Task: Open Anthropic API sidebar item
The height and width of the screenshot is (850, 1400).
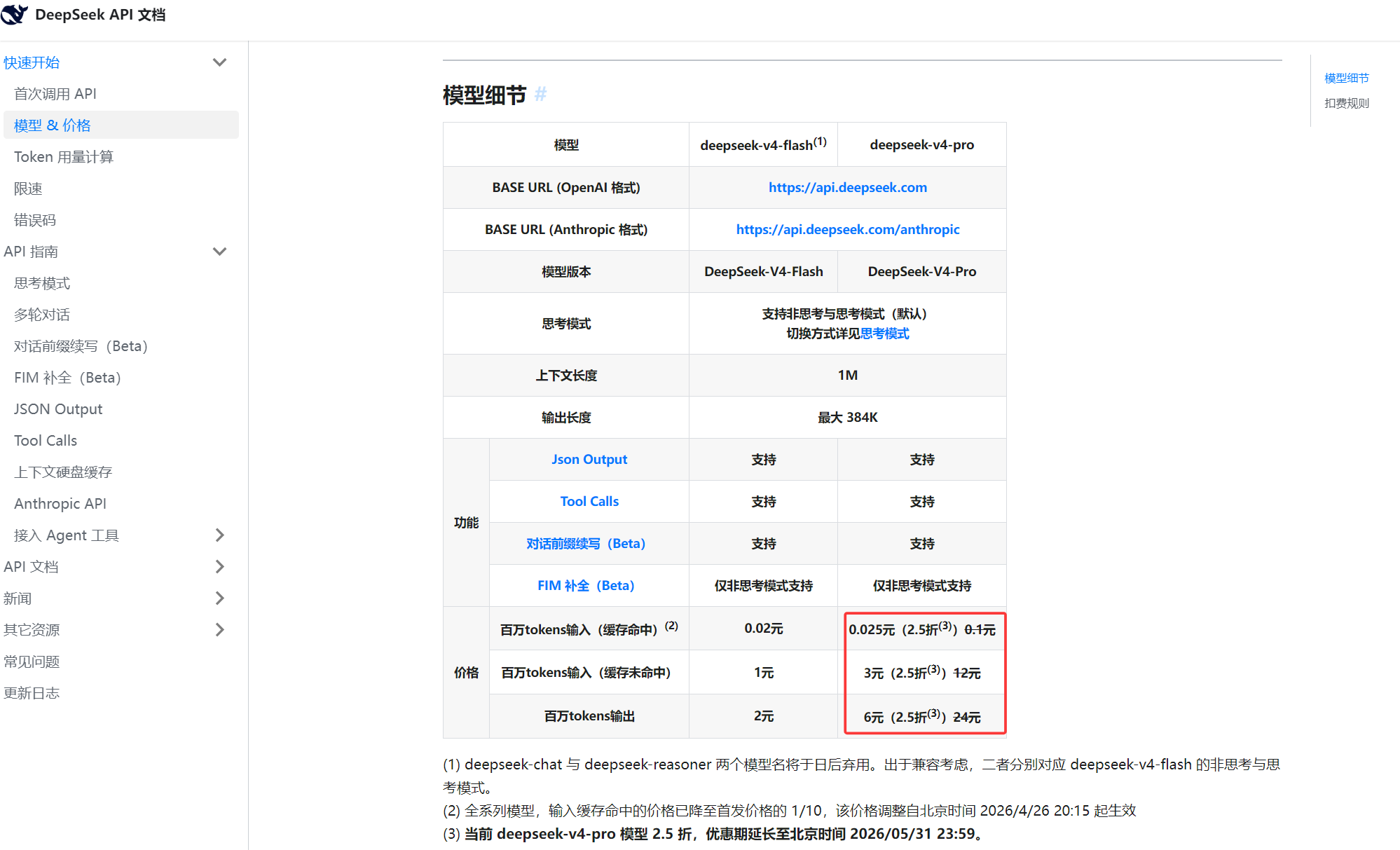Action: point(60,504)
